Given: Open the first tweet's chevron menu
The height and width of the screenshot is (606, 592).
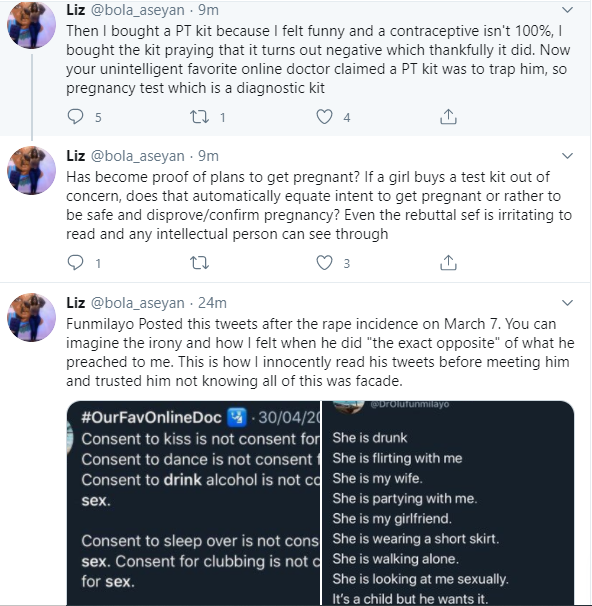Looking at the screenshot, I should pyautogui.click(x=567, y=10).
